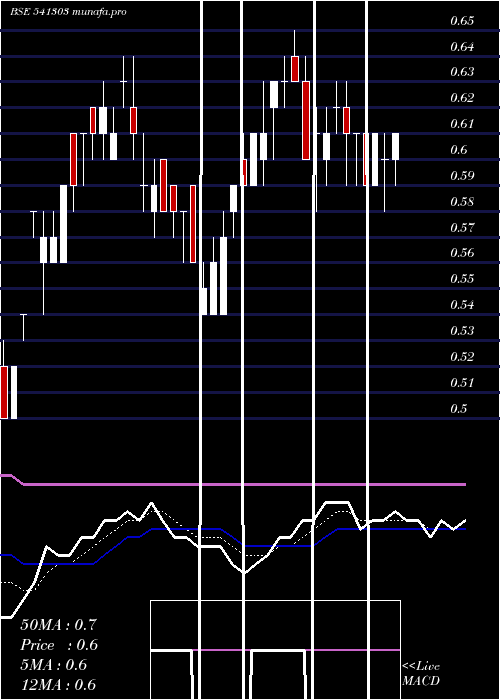Click the 0.64 price axis label
Image resolution: width=500 pixels, height=700 pixels.
point(462,46)
